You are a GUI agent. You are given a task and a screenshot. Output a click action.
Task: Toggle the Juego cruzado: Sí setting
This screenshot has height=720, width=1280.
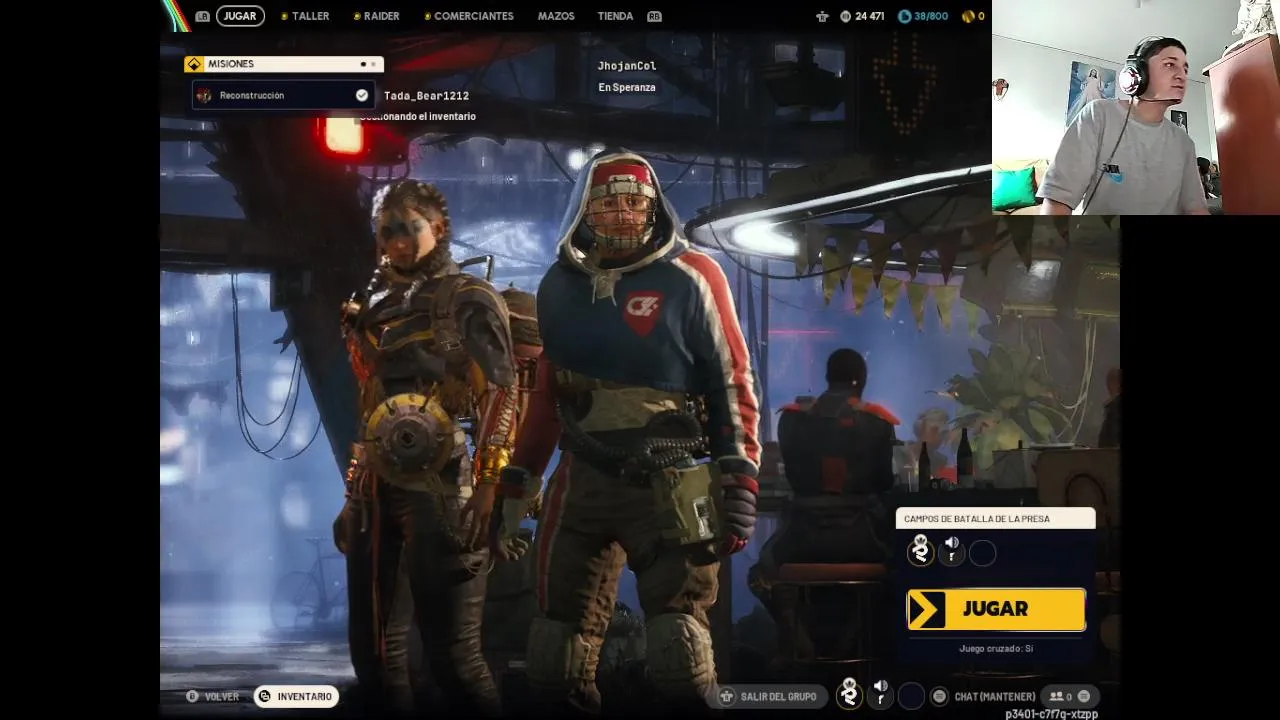[996, 648]
